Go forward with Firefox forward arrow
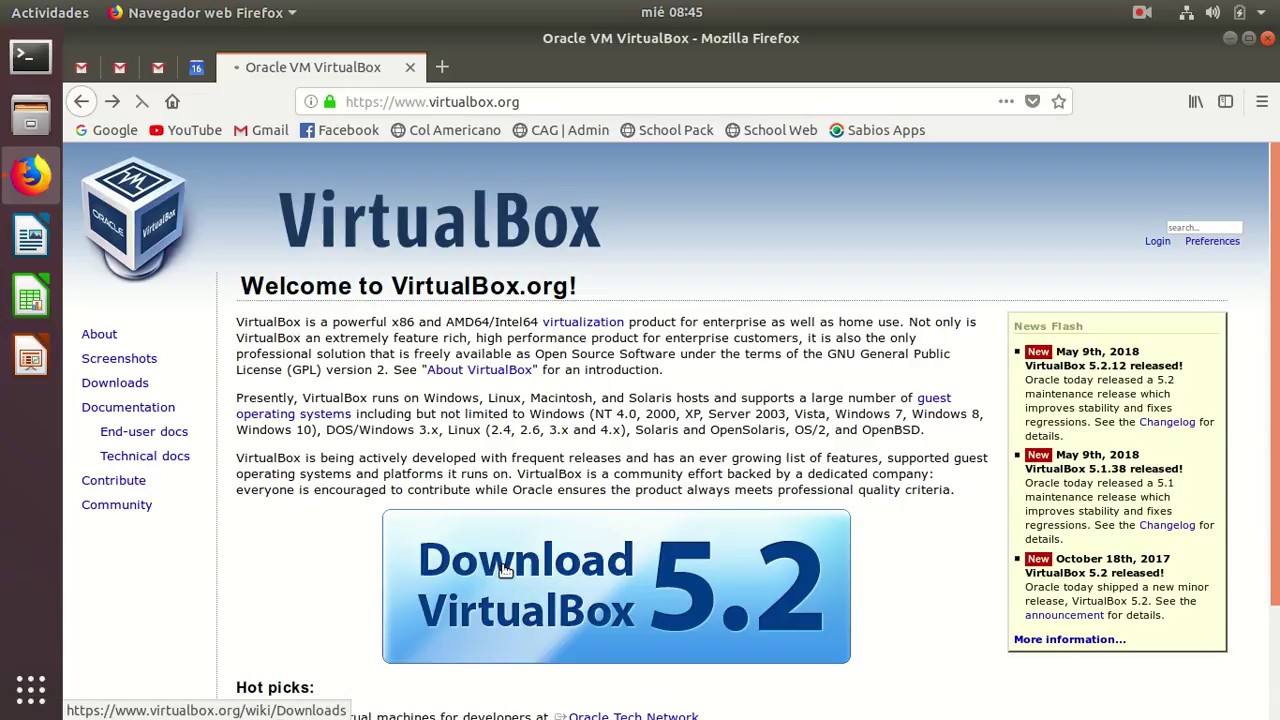Image resolution: width=1280 pixels, height=720 pixels. (112, 101)
